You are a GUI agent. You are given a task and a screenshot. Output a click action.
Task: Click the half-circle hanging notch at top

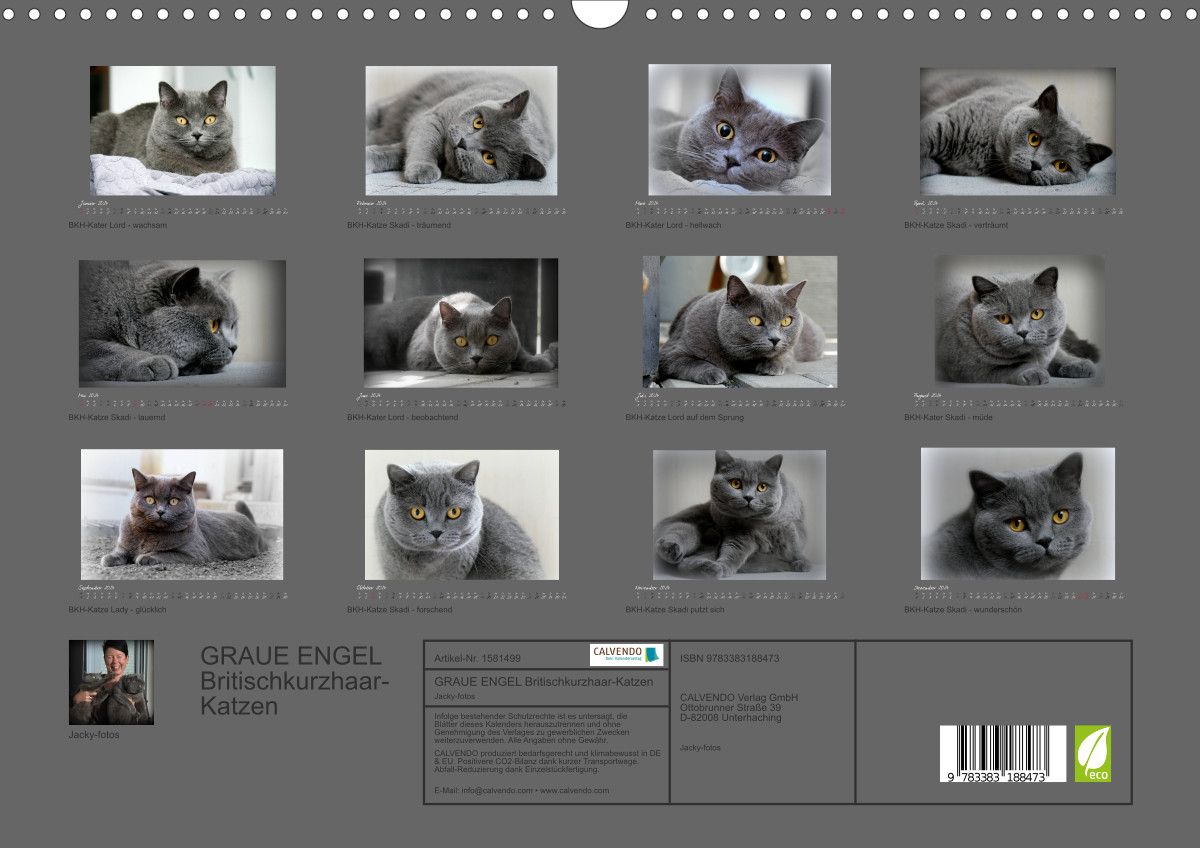point(600,13)
